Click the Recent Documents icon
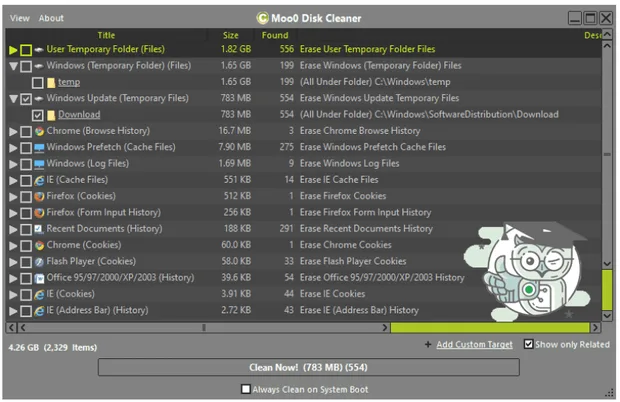The height and width of the screenshot is (402, 620). [x=39, y=229]
